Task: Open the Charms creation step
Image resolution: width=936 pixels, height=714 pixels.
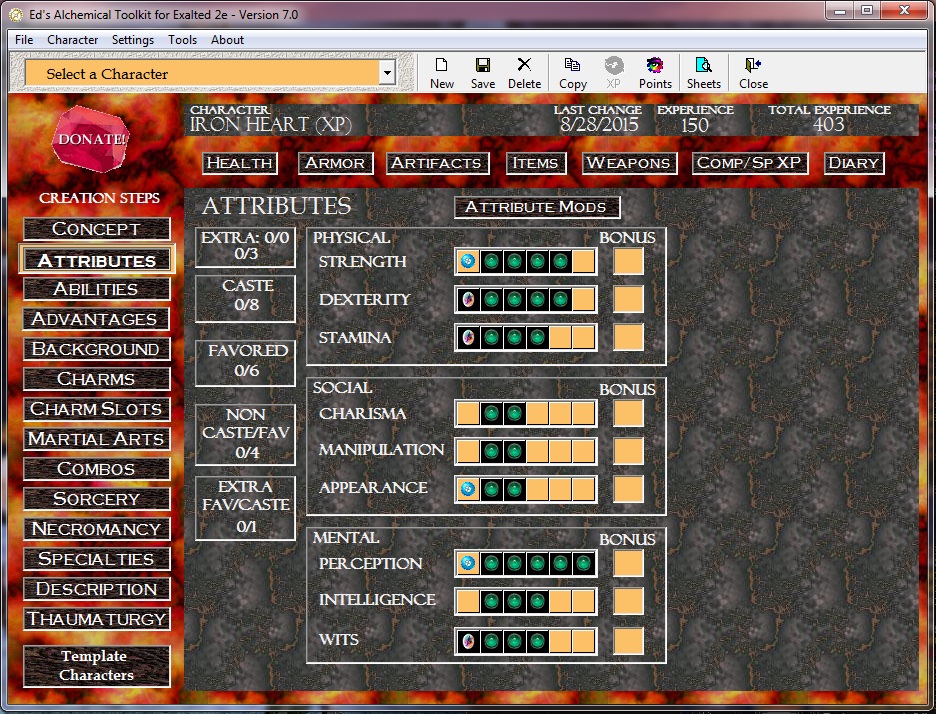Action: 97,379
